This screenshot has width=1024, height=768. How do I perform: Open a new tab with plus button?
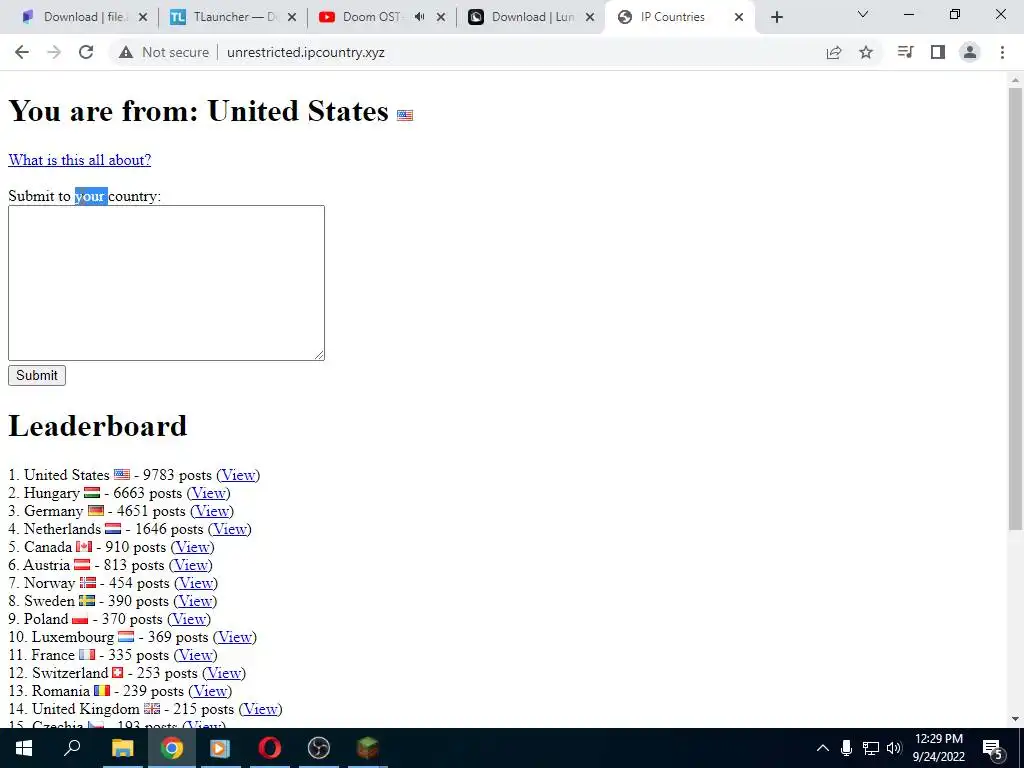776,17
